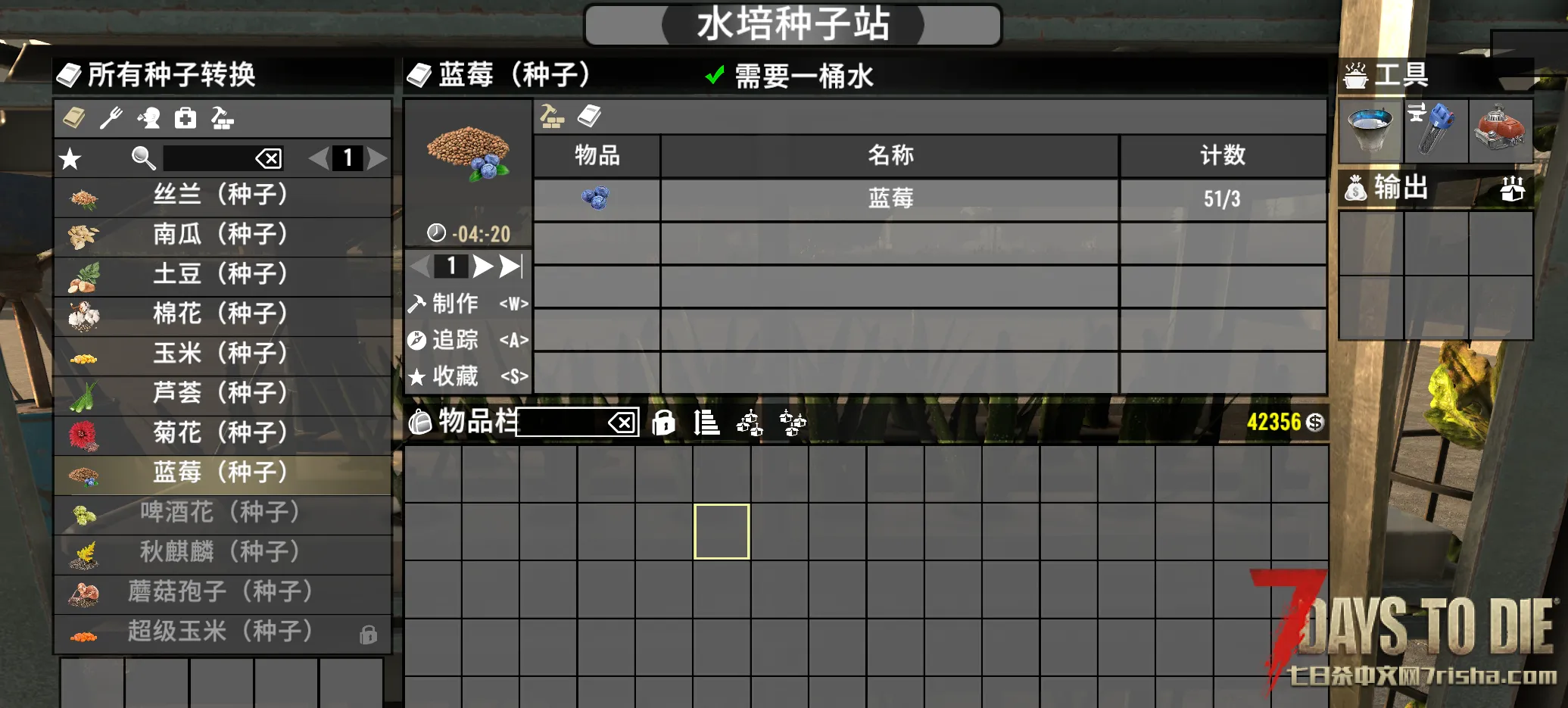1568x708 pixels.
Task: Click the recipe search input box
Action: [209, 158]
